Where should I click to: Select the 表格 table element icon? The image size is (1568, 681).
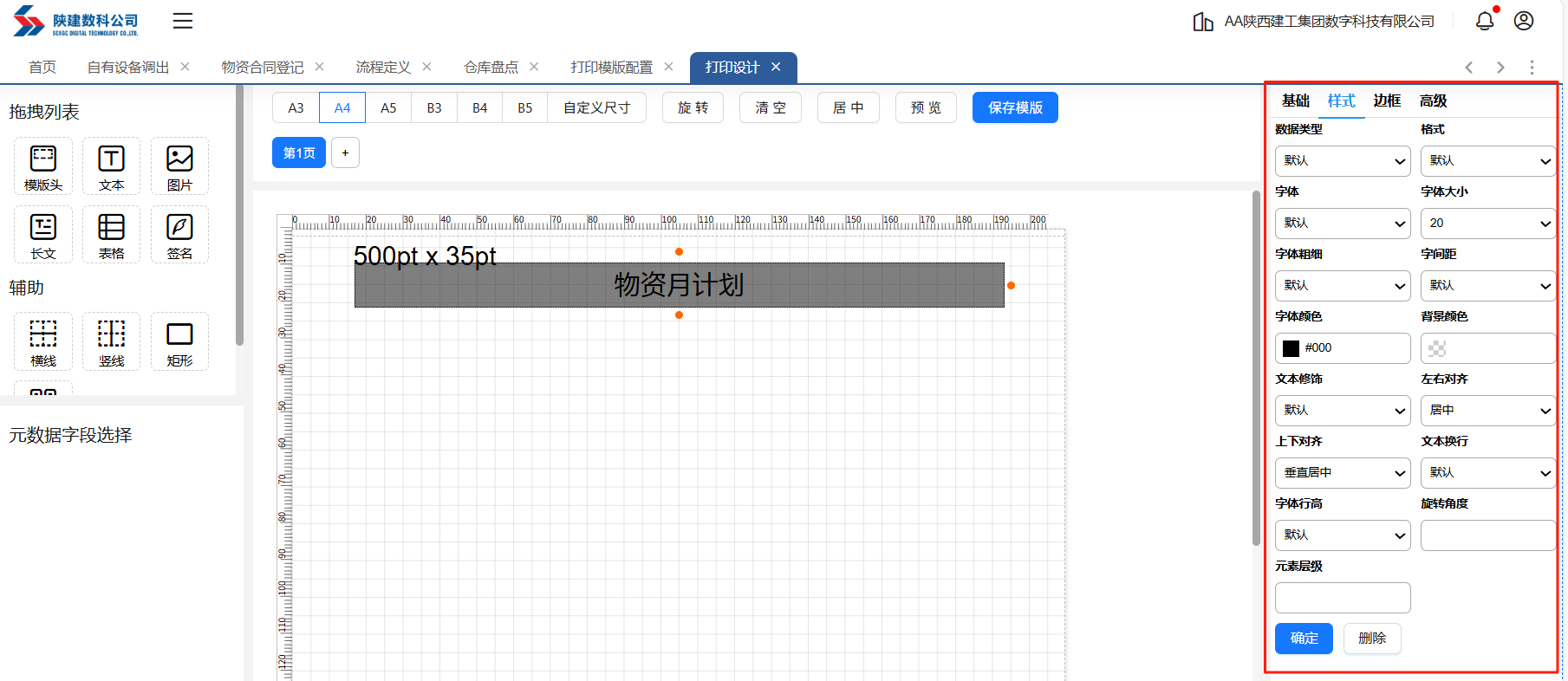pyautogui.click(x=111, y=235)
